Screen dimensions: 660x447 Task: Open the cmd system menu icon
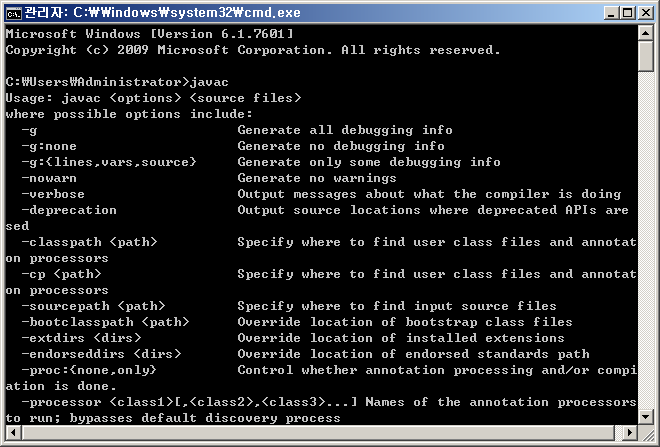click(x=13, y=13)
